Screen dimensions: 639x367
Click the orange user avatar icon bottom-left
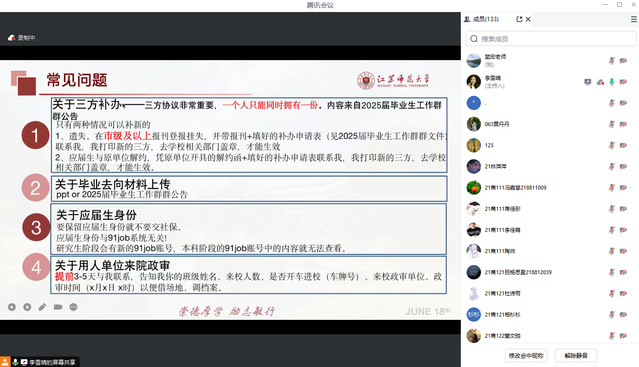[x=4, y=362]
